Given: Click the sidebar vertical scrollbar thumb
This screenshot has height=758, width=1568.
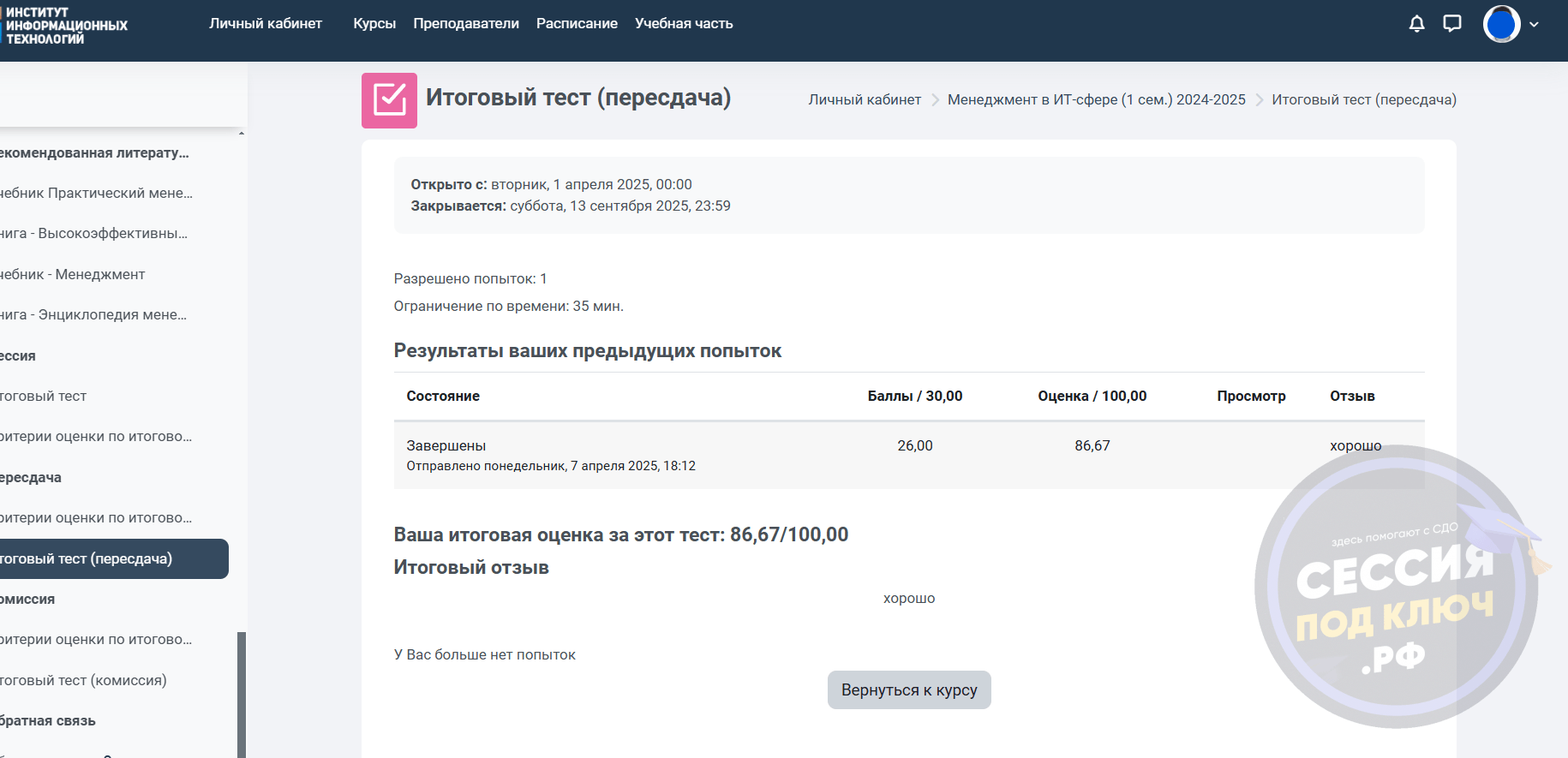Looking at the screenshot, I should click(242, 694).
